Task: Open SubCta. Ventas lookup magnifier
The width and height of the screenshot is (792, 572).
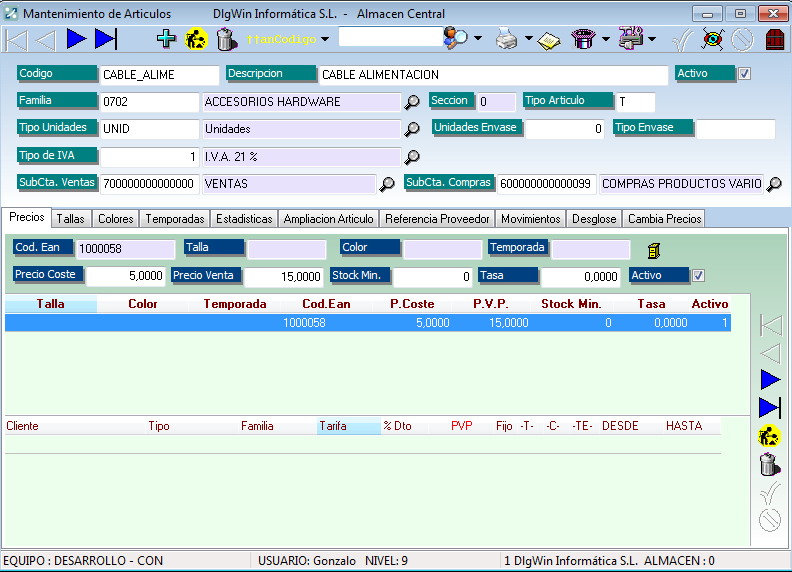Action: point(387,184)
